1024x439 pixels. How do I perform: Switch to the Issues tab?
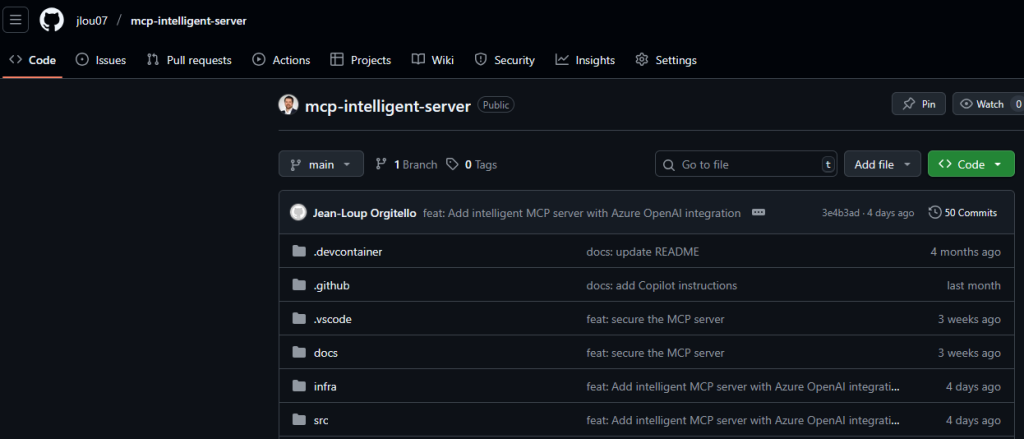point(101,60)
